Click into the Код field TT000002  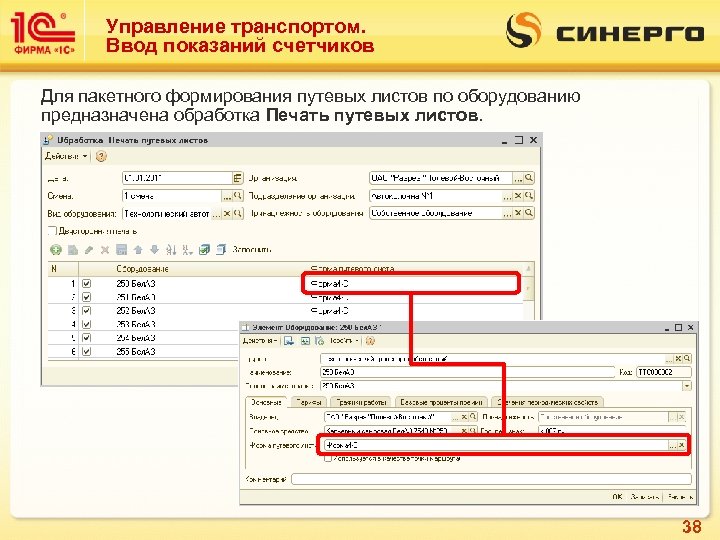click(664, 372)
